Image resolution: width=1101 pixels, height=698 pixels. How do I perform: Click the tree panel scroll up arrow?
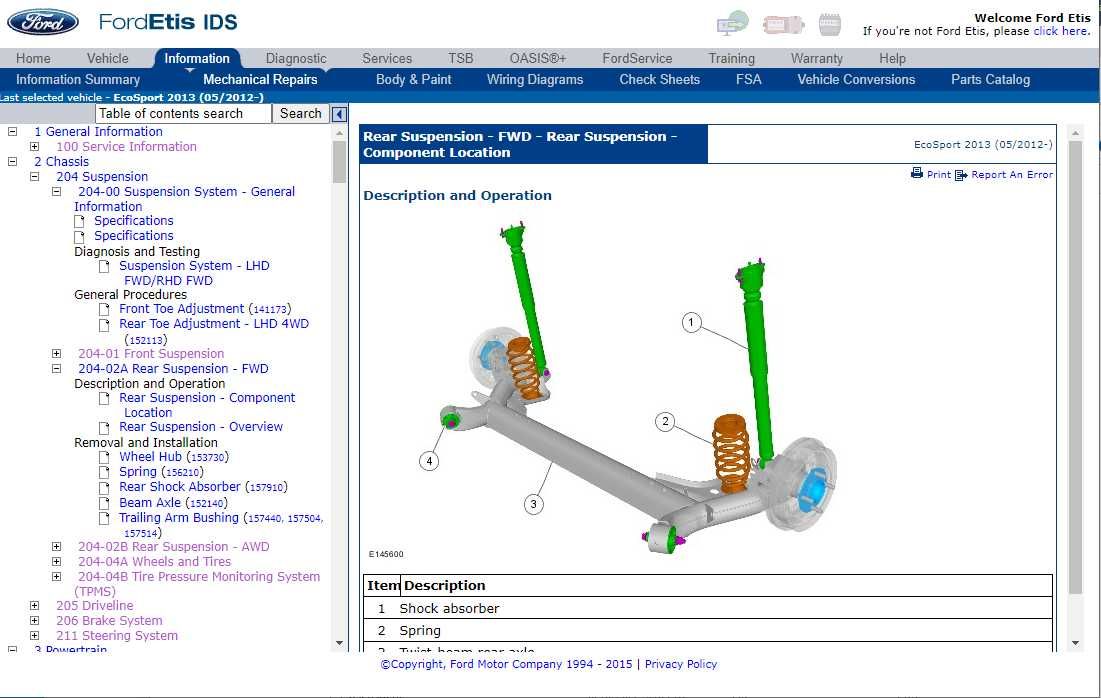339,133
